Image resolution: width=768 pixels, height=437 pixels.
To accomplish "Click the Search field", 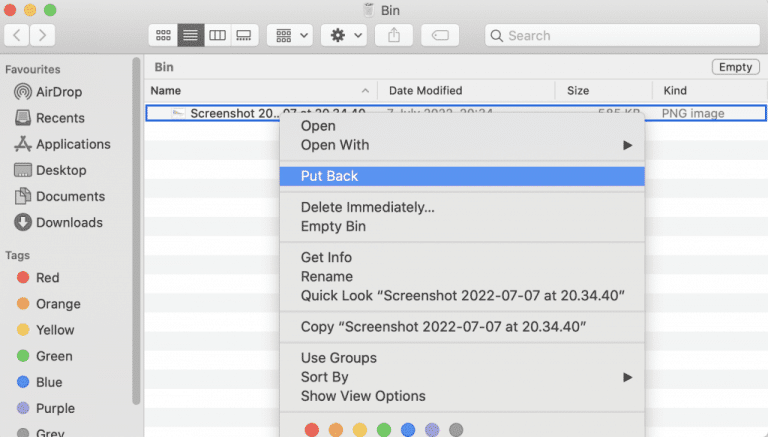I will click(x=622, y=35).
